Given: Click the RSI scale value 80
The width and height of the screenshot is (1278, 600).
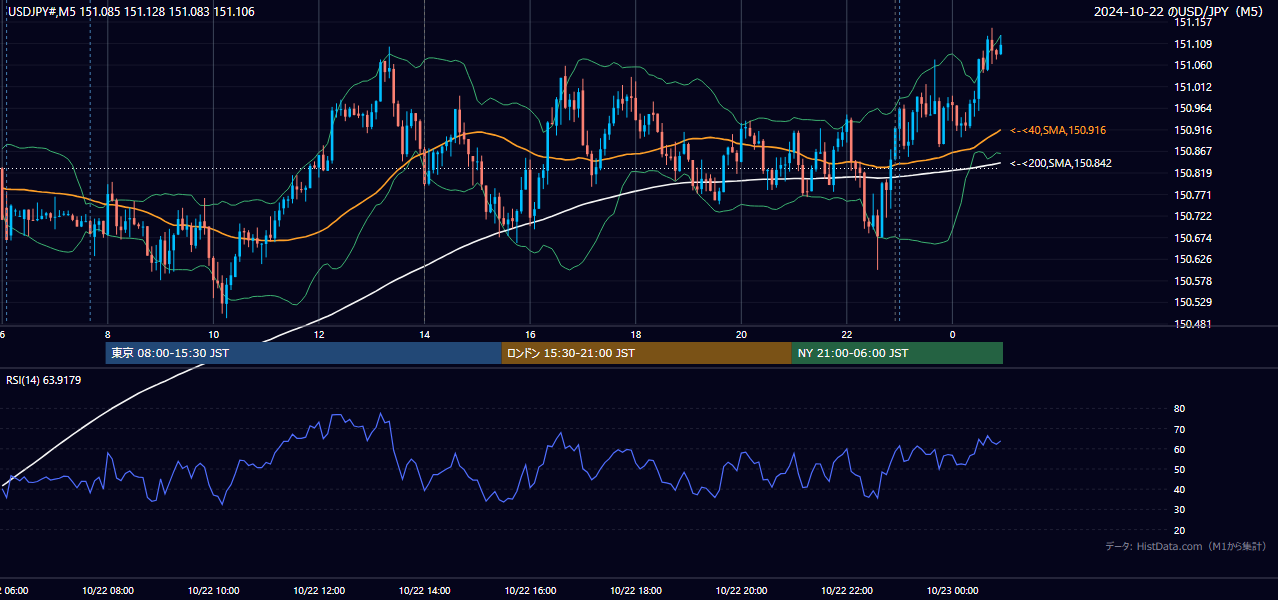Looking at the screenshot, I should pos(1179,409).
